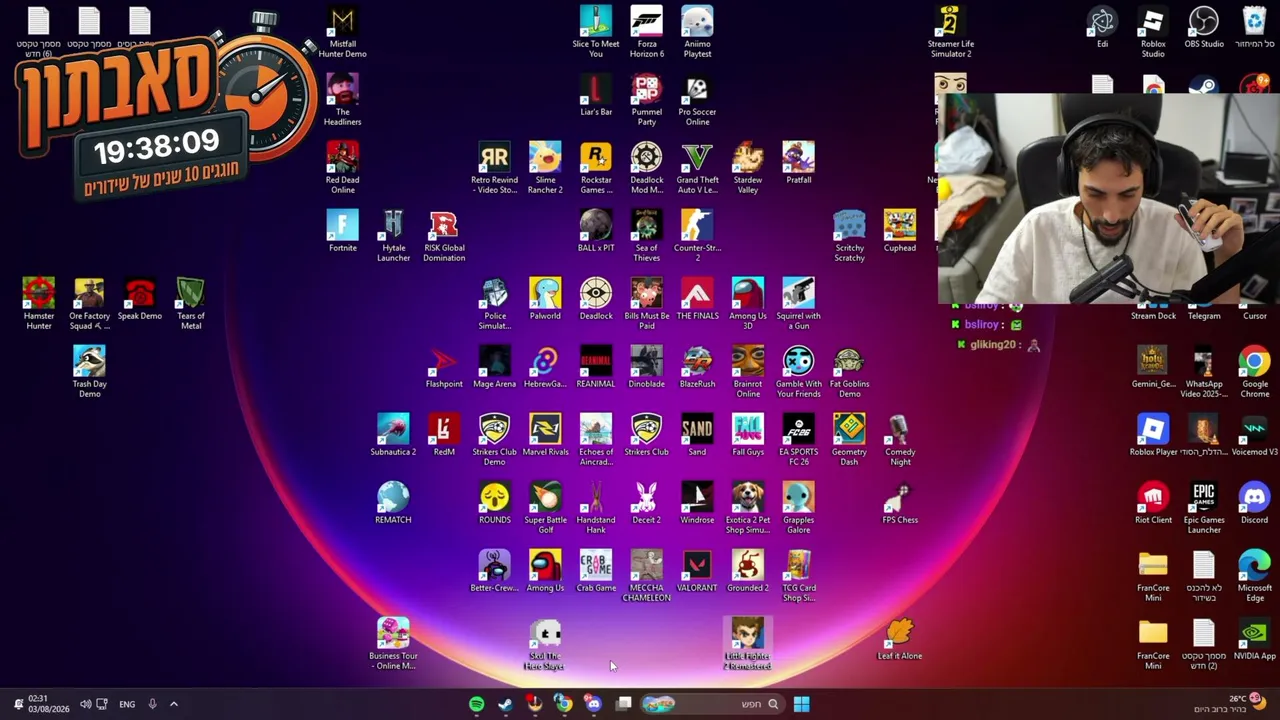Open Grand Theft Auto V shortcut
1280x720 pixels.
[697, 168]
